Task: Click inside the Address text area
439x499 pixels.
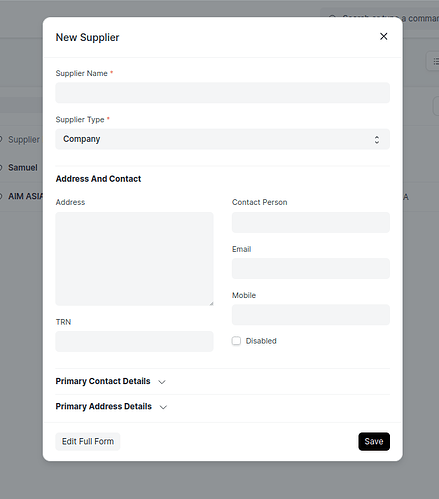Action: click(134, 259)
